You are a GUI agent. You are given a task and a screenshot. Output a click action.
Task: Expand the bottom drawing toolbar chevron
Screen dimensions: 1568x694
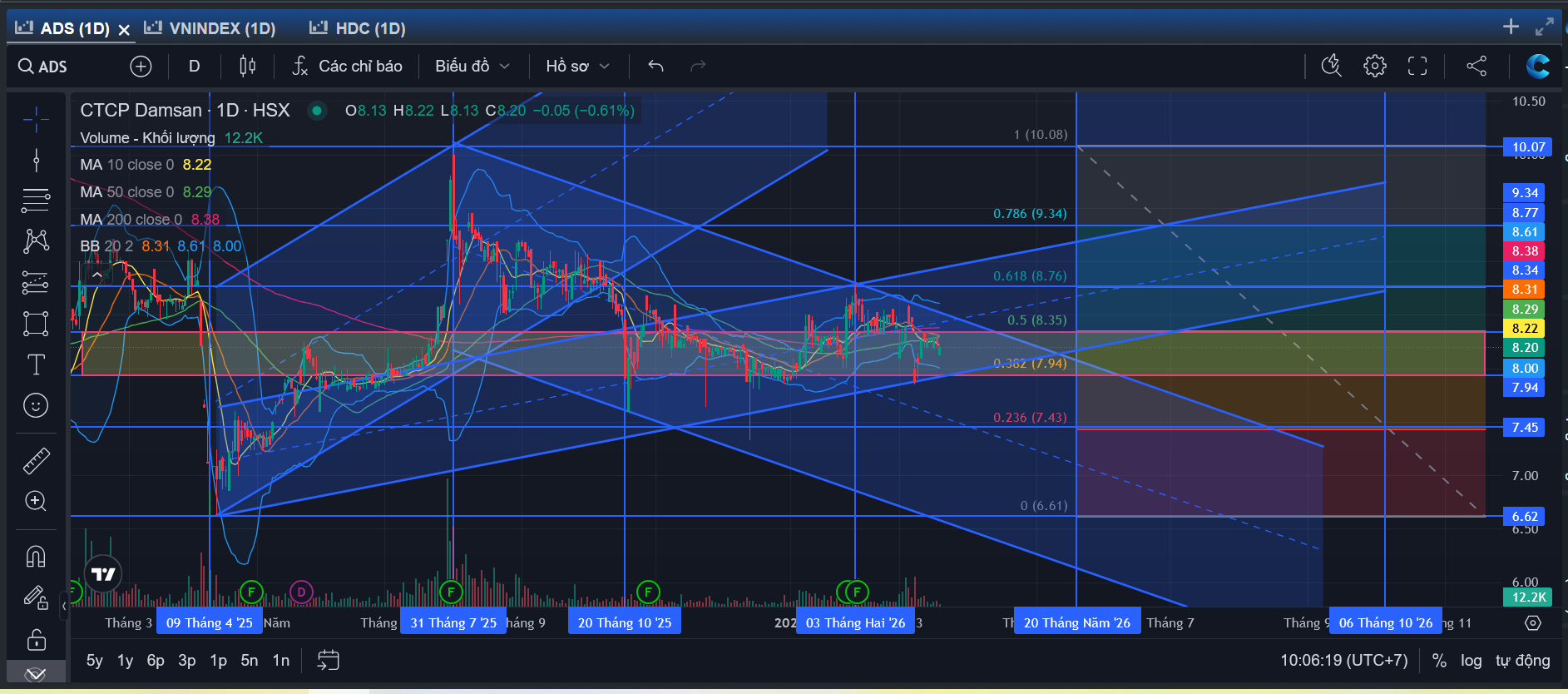36,672
